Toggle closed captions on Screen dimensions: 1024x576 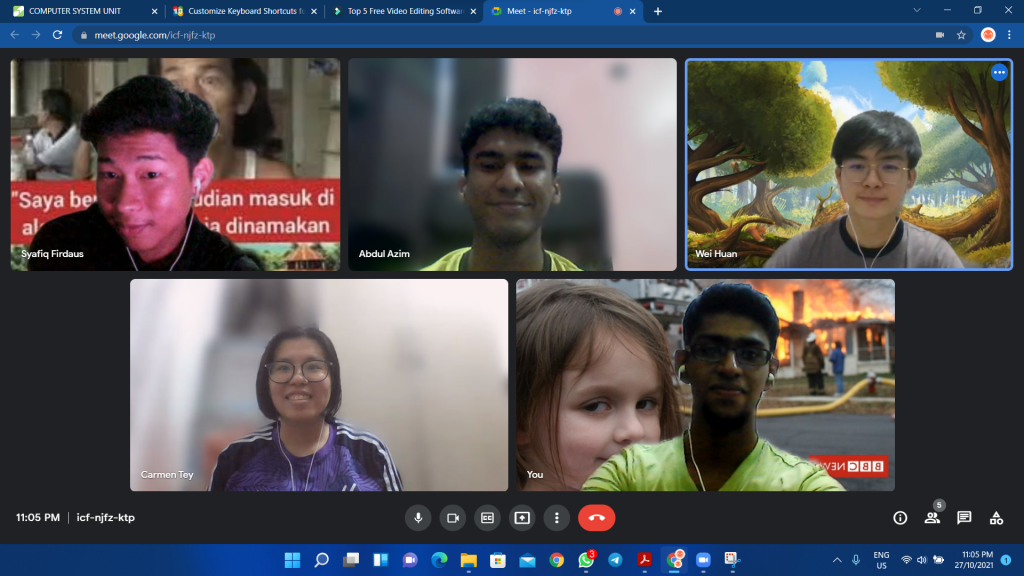click(487, 518)
